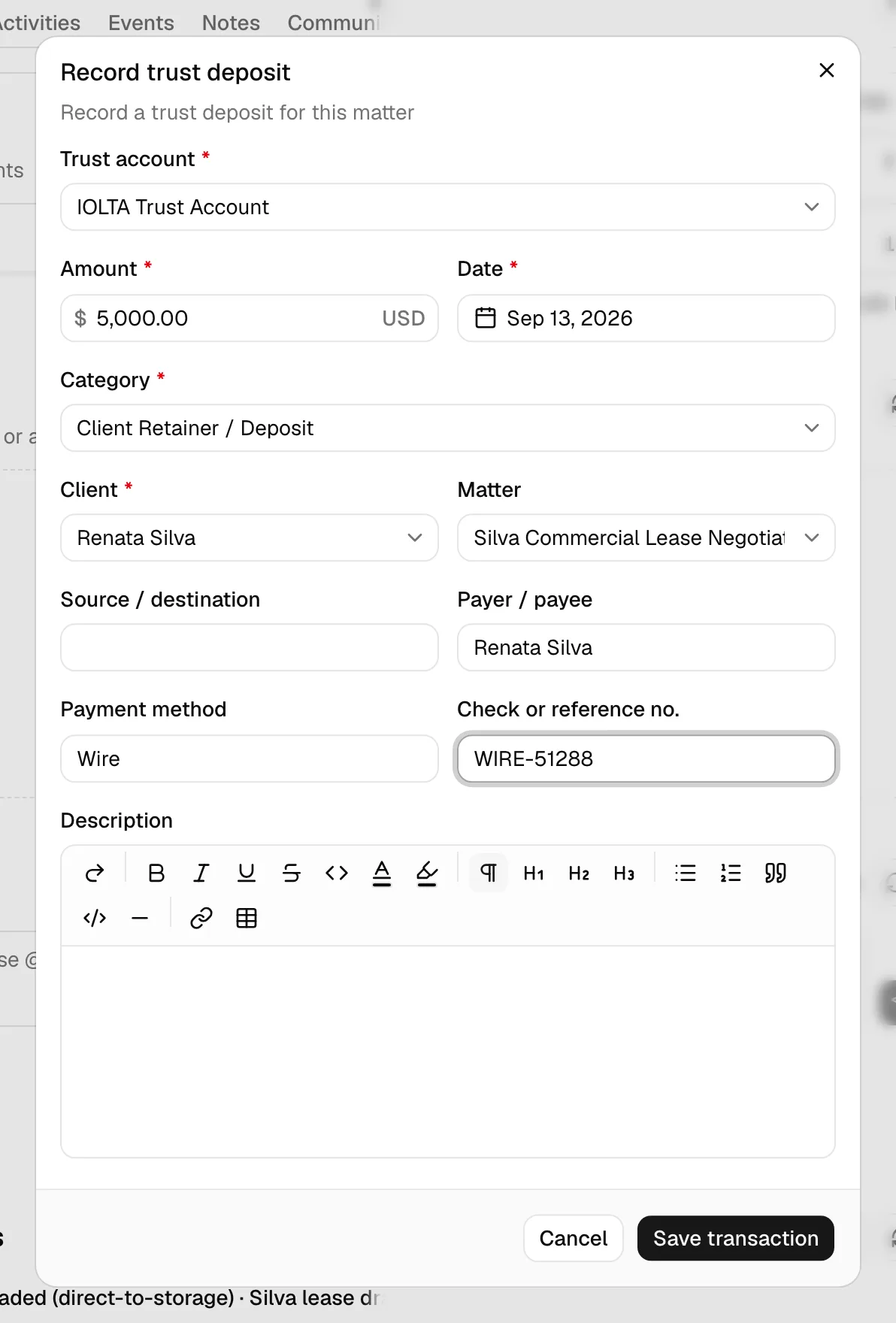
Task: Insert a code block
Action: click(x=95, y=918)
